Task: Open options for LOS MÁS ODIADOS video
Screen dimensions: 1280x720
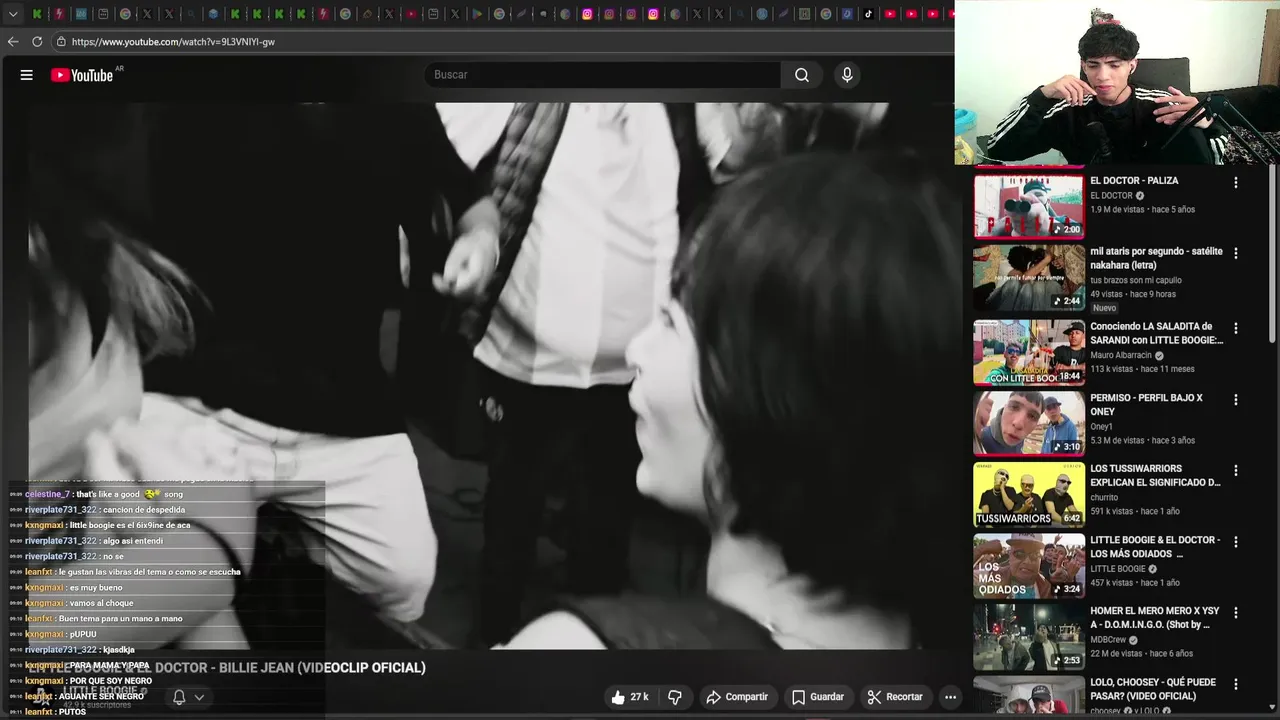Action: coord(1236,542)
